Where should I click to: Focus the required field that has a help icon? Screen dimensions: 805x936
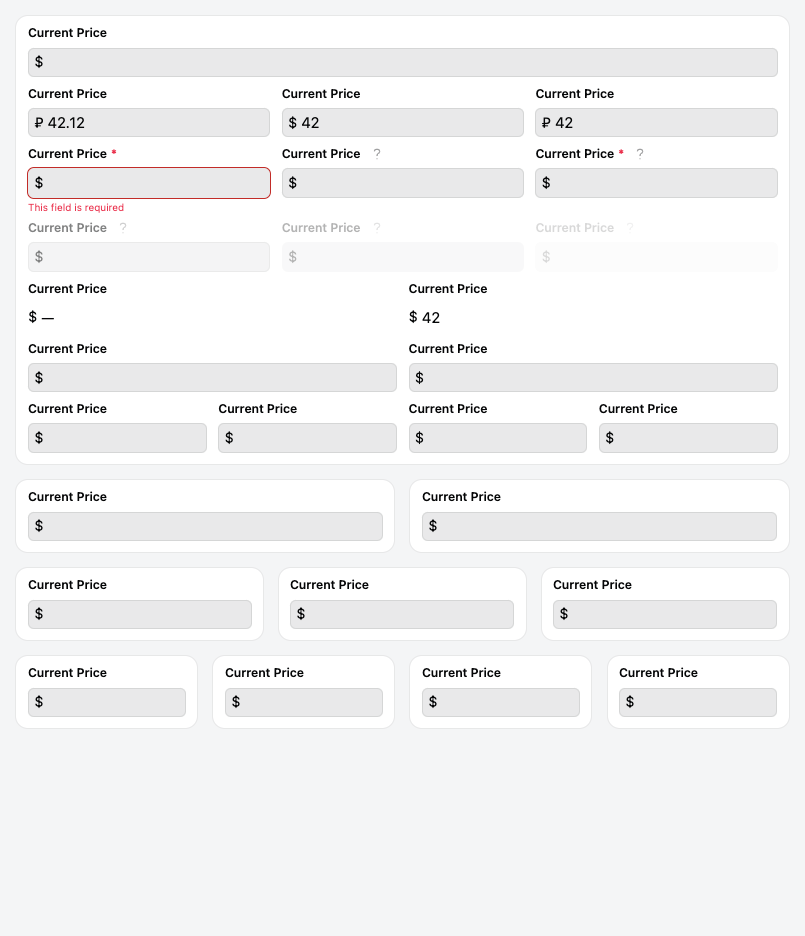click(x=656, y=183)
